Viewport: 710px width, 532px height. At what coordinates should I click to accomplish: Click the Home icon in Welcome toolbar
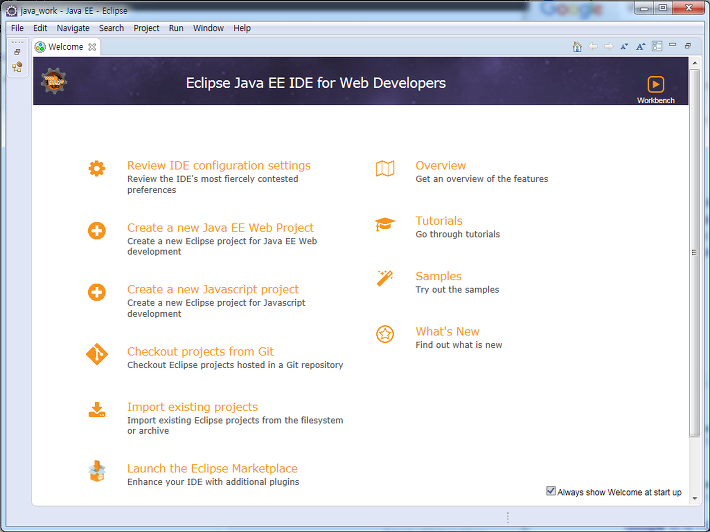tap(577, 47)
